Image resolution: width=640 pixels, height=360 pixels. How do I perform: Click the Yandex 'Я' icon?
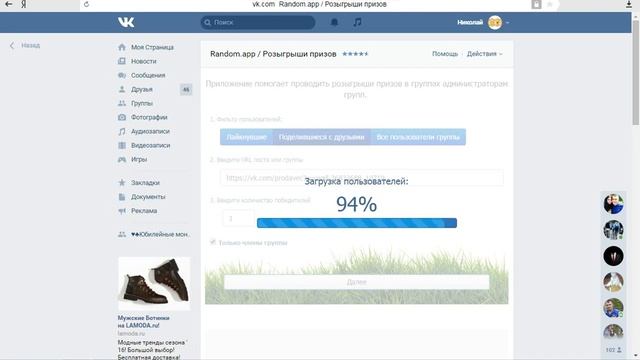tap(24, 4)
